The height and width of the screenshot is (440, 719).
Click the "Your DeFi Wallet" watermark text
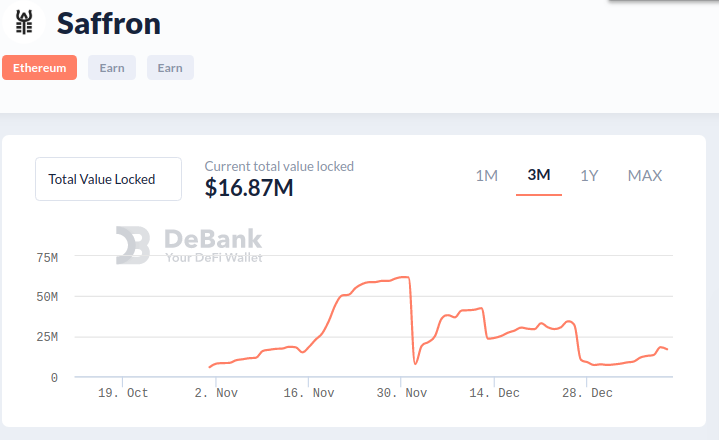(x=213, y=258)
